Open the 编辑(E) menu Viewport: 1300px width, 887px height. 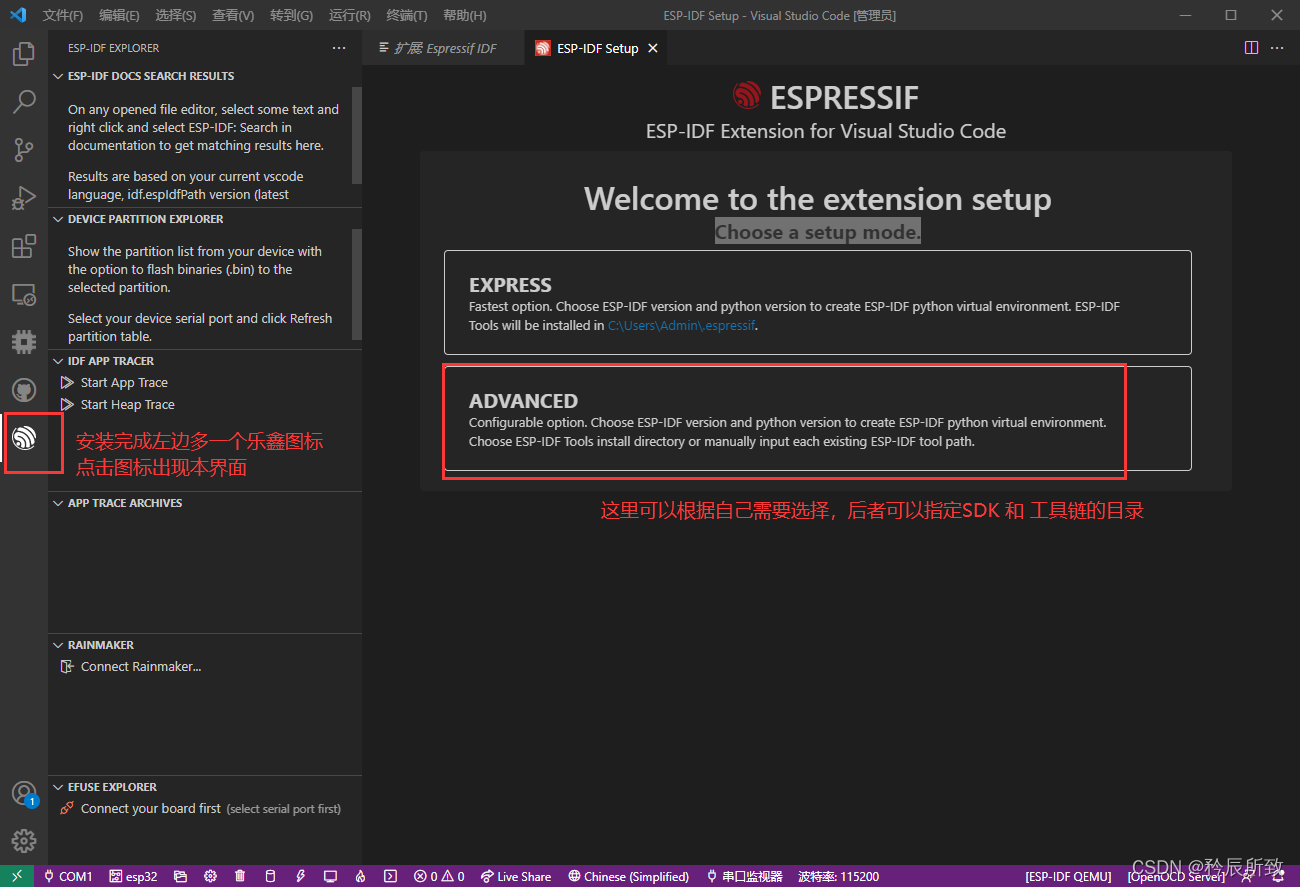click(119, 15)
